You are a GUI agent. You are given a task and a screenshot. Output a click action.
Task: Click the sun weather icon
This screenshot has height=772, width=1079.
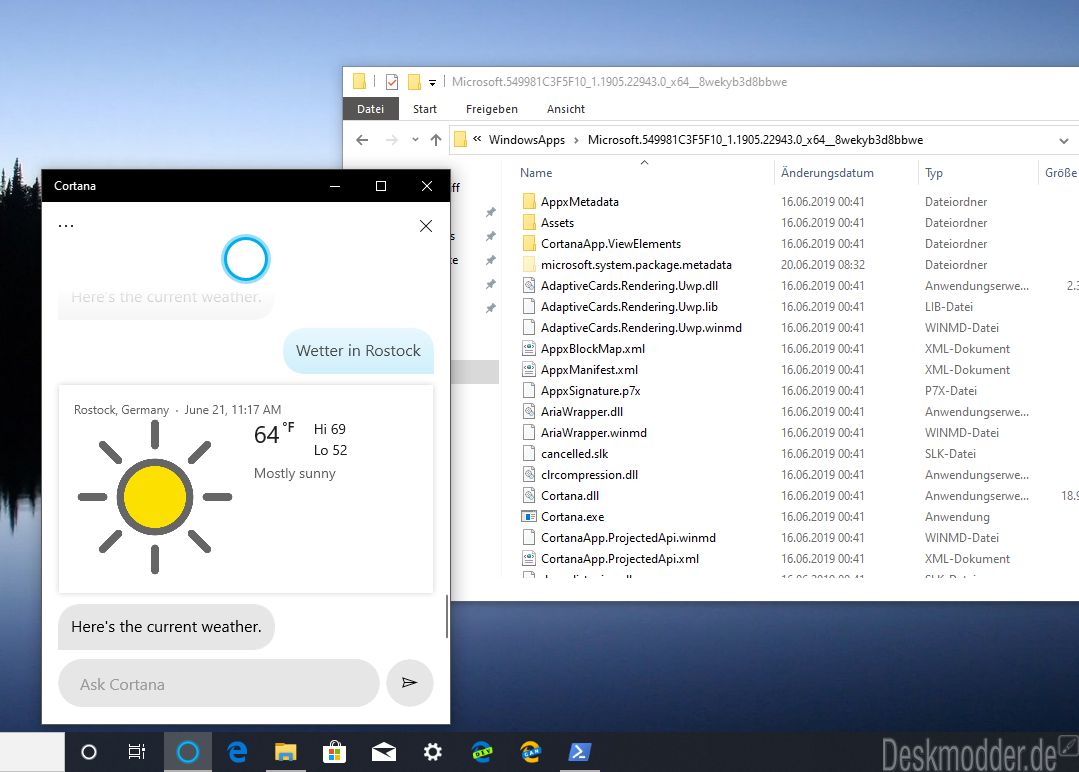pos(155,497)
